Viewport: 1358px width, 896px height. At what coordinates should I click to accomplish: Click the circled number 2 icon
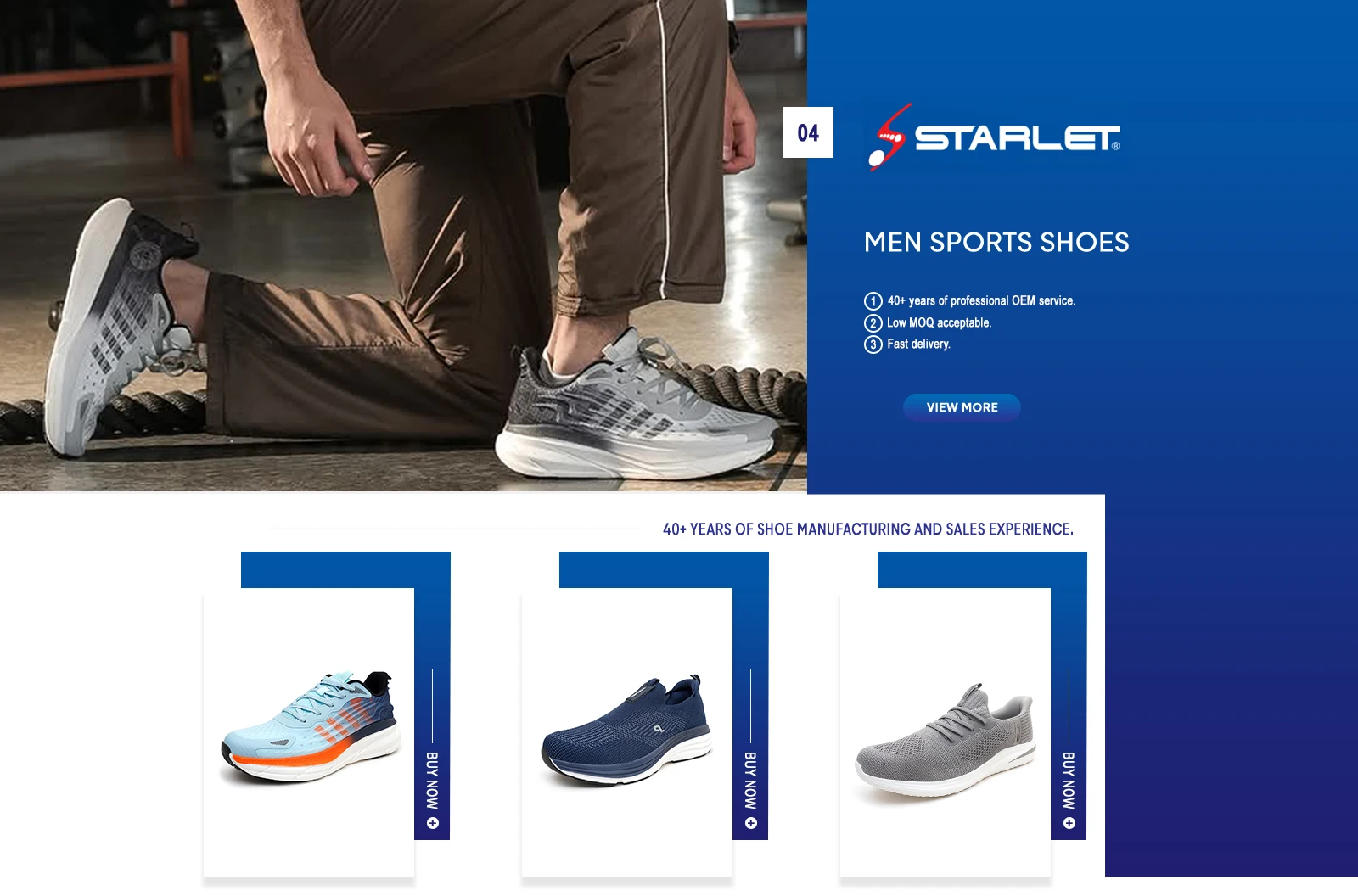(x=873, y=323)
